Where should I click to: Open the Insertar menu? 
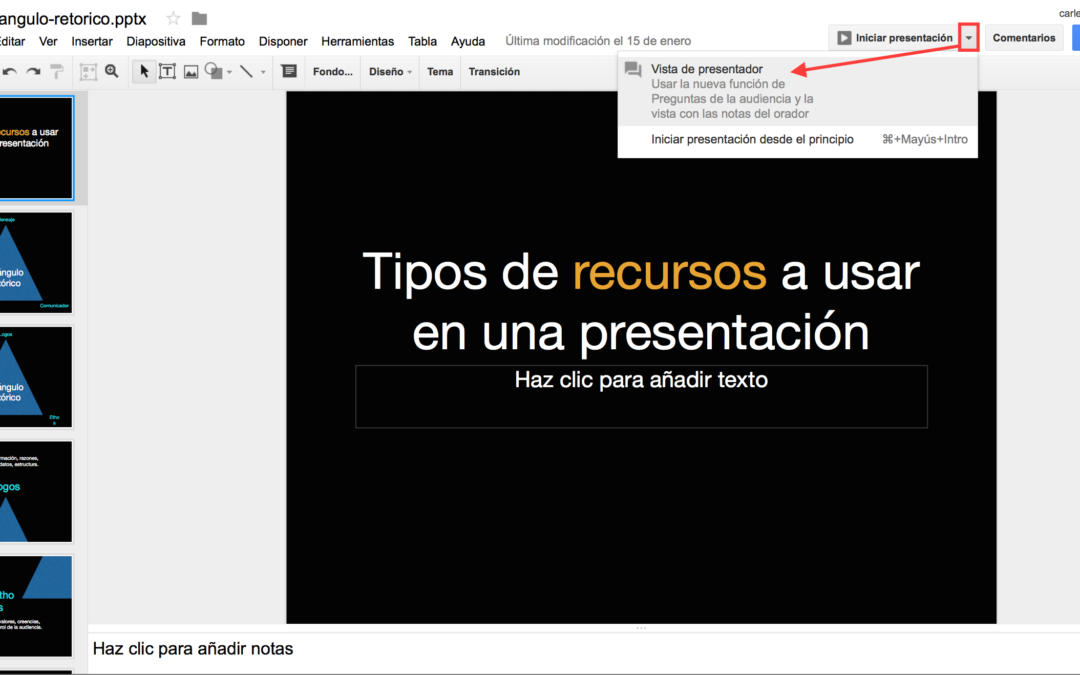coord(92,41)
